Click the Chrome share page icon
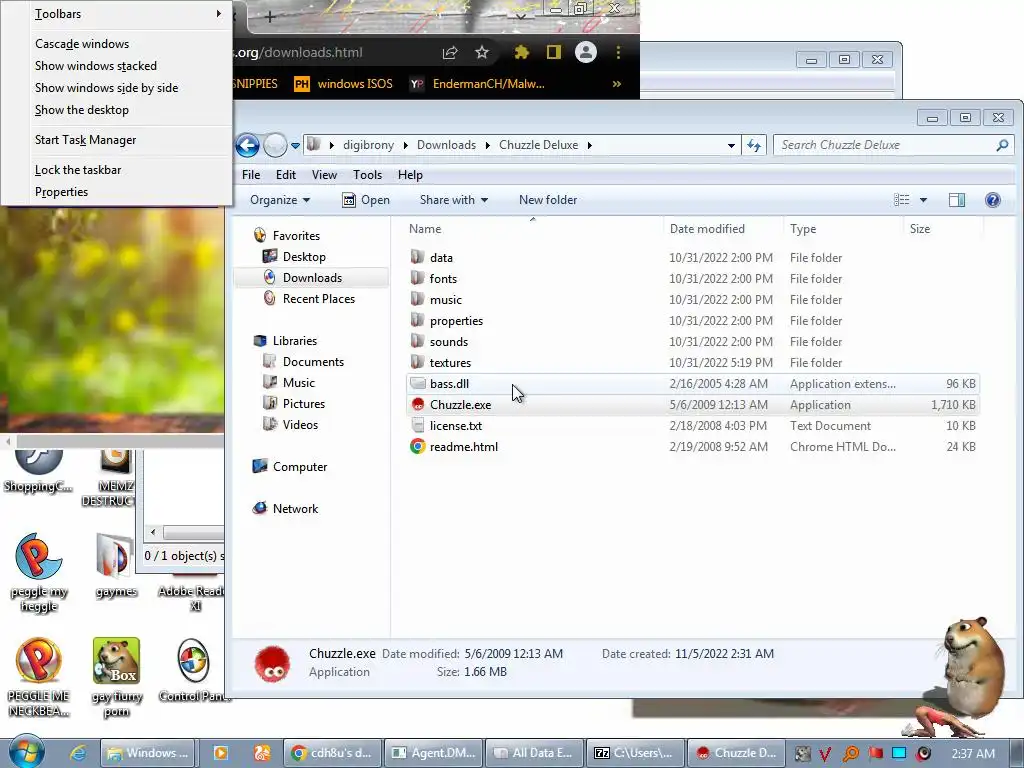 click(450, 52)
